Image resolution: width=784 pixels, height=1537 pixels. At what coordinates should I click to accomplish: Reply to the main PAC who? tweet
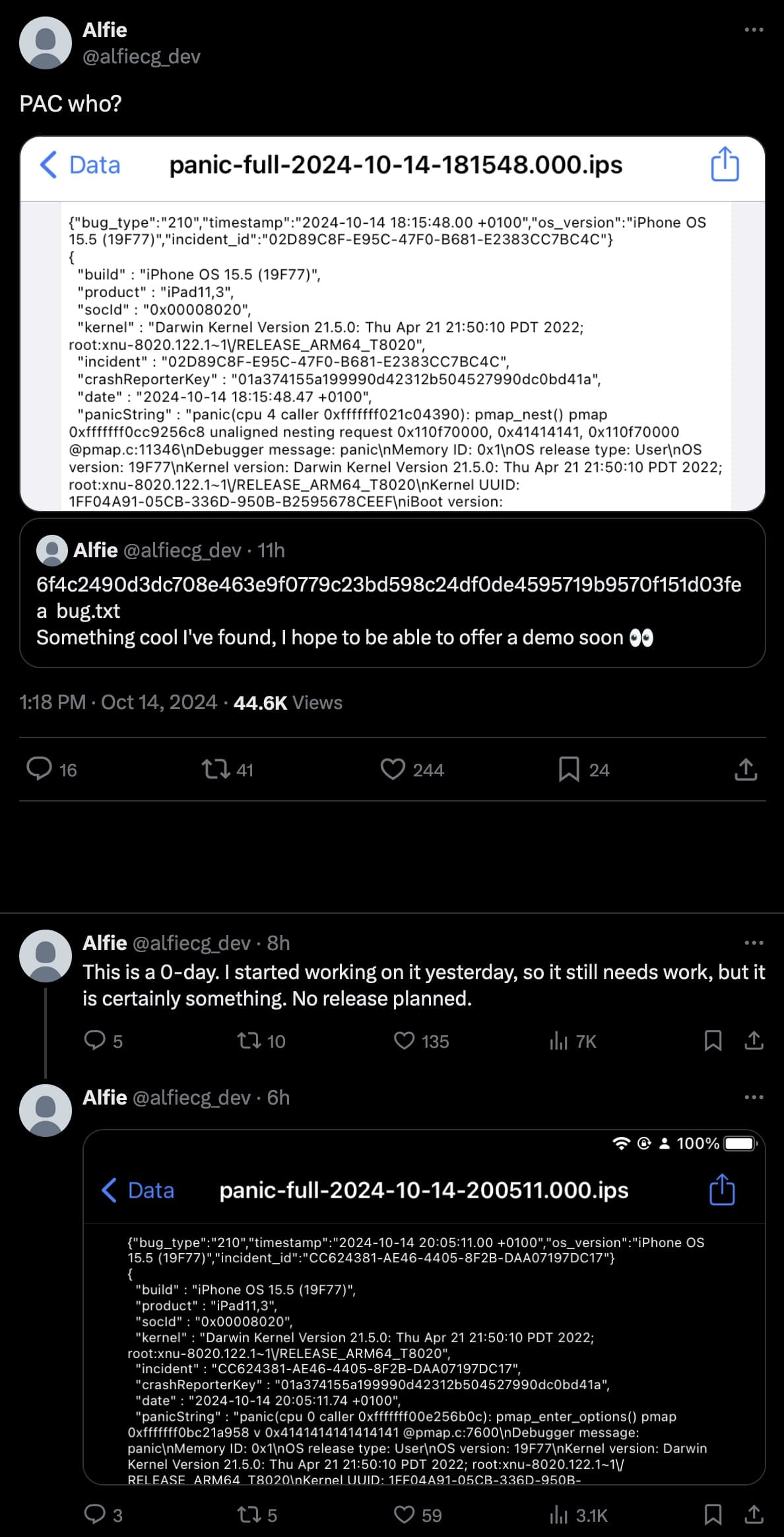40,769
